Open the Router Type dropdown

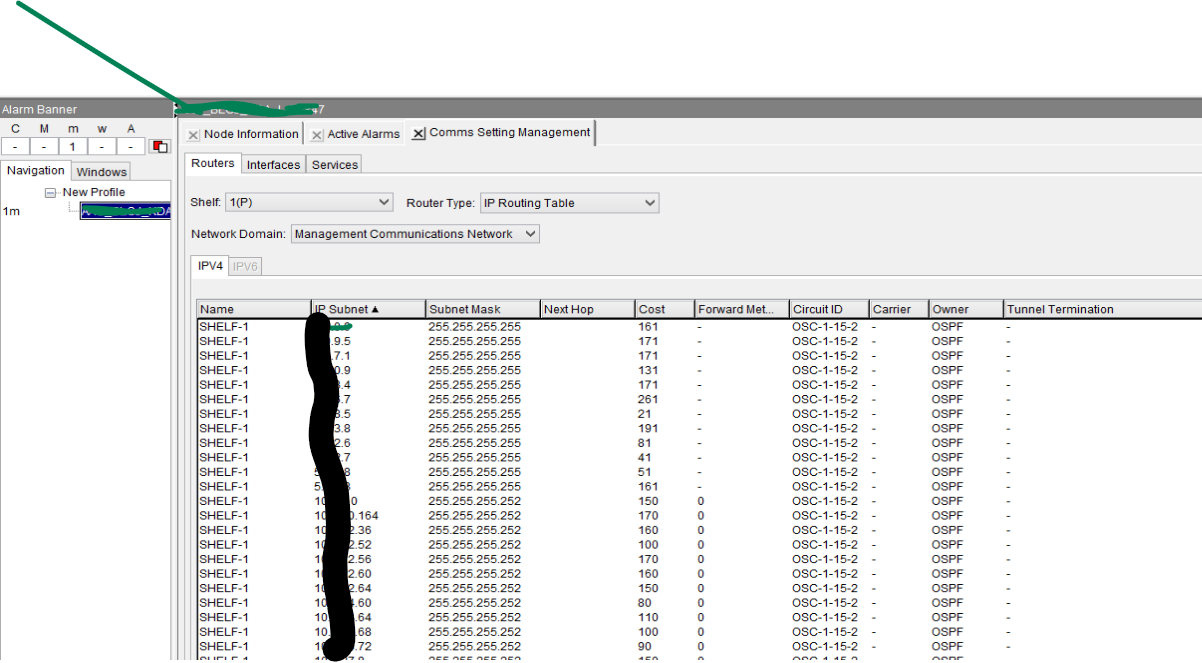pos(569,203)
